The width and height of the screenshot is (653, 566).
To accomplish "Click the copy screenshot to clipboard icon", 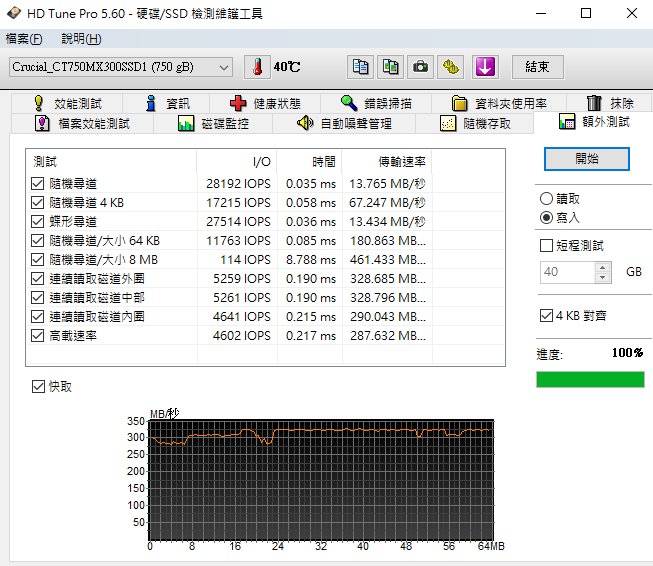I will (391, 67).
